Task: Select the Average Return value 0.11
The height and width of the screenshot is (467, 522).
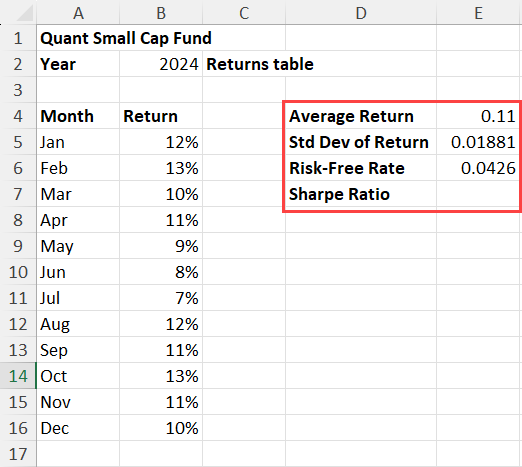Action: pos(478,116)
